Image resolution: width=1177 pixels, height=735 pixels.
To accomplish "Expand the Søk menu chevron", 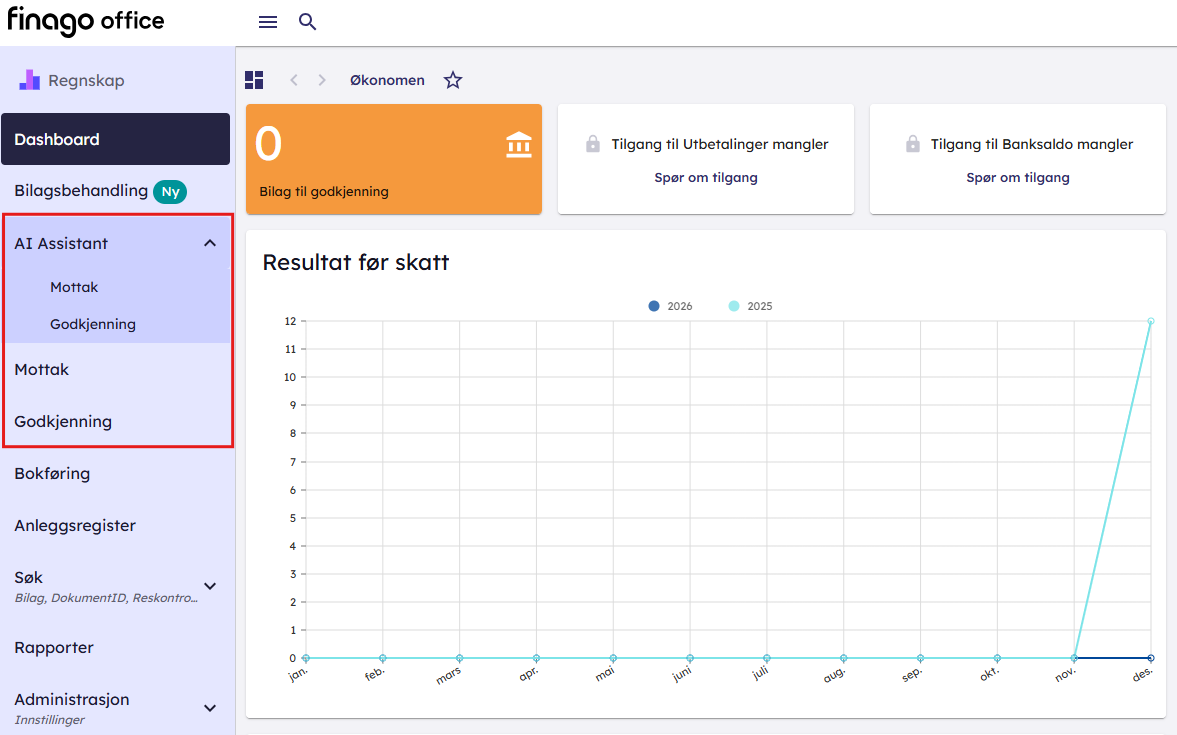I will pos(210,586).
